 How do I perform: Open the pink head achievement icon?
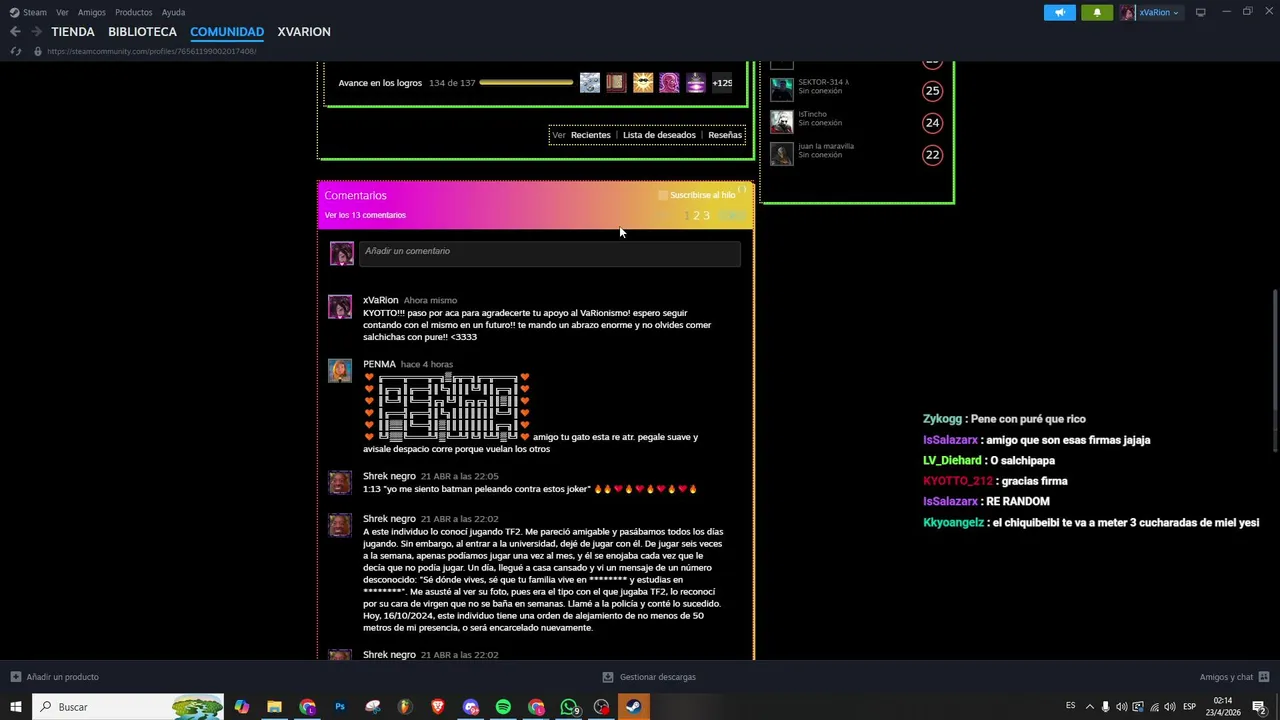pyautogui.click(x=669, y=83)
